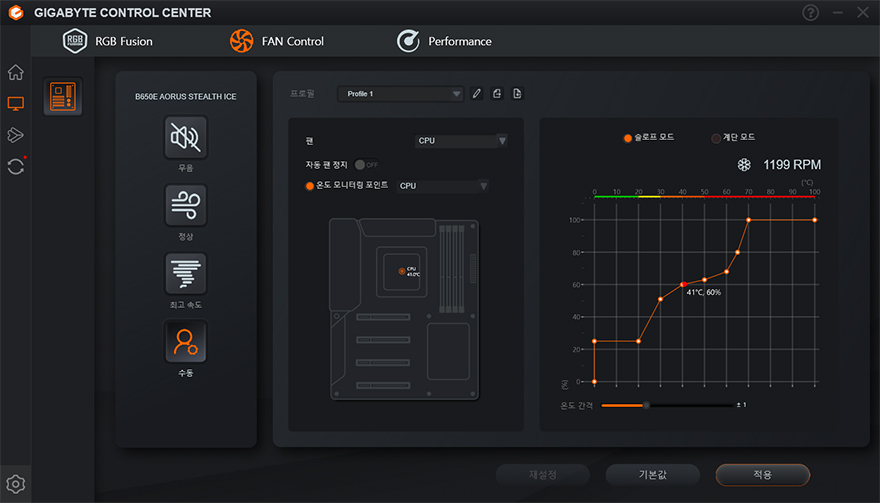This screenshot has width=880, height=503.
Task: Open the RGB Fusion tab
Action: coord(108,41)
